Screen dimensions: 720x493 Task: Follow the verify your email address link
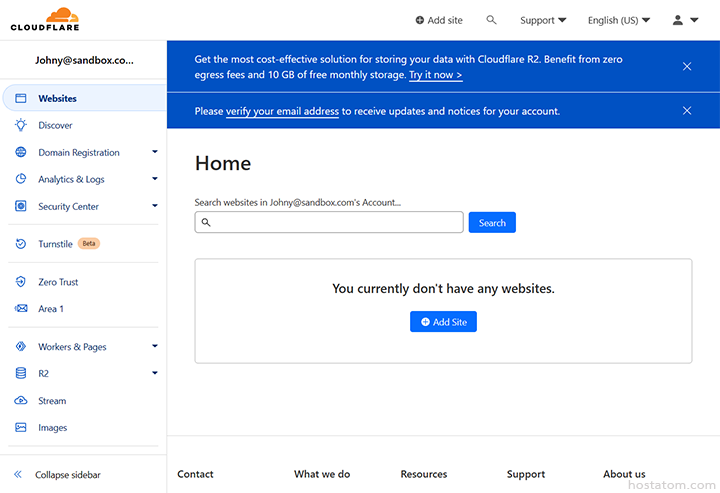(282, 111)
